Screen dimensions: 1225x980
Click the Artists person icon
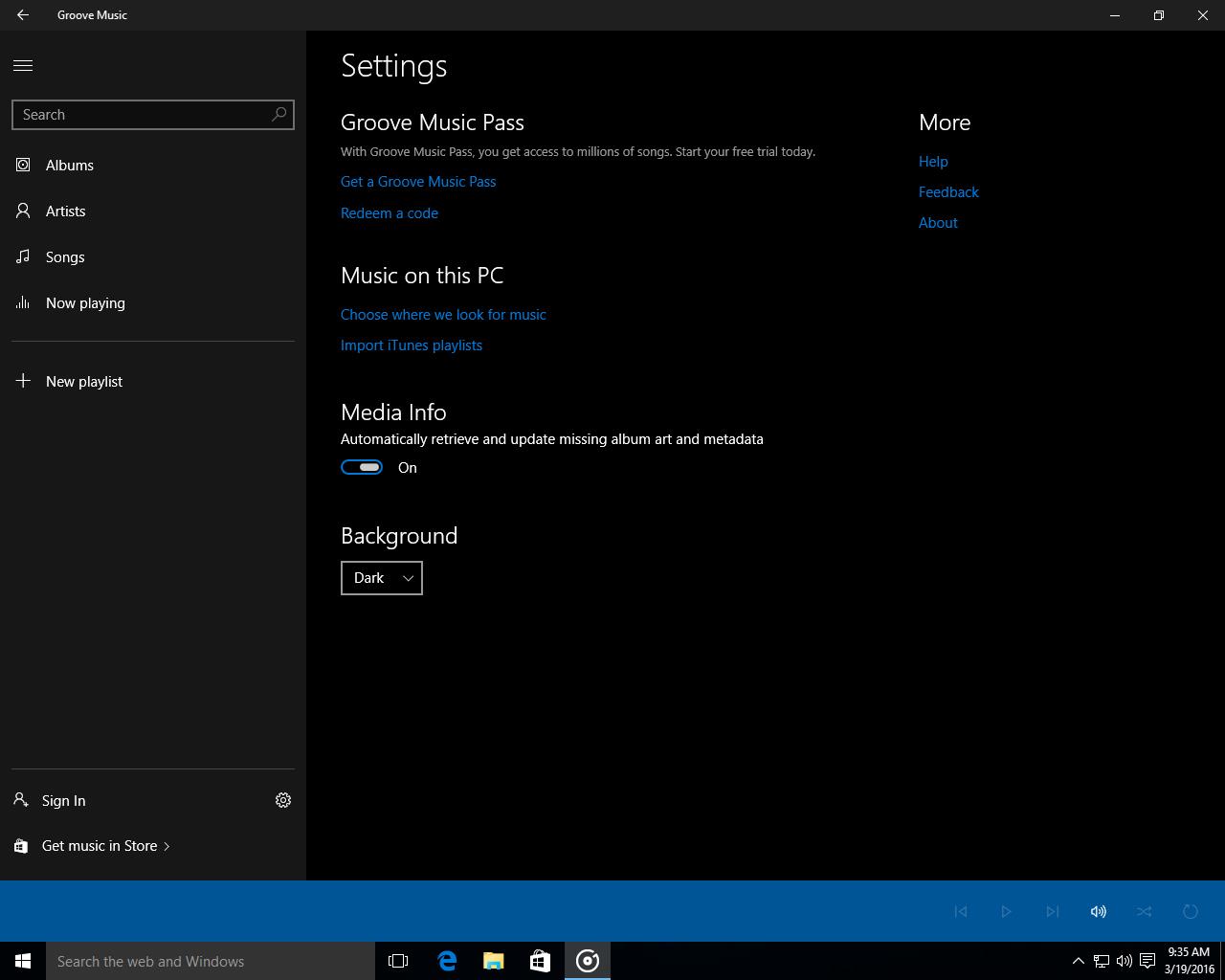(23, 211)
